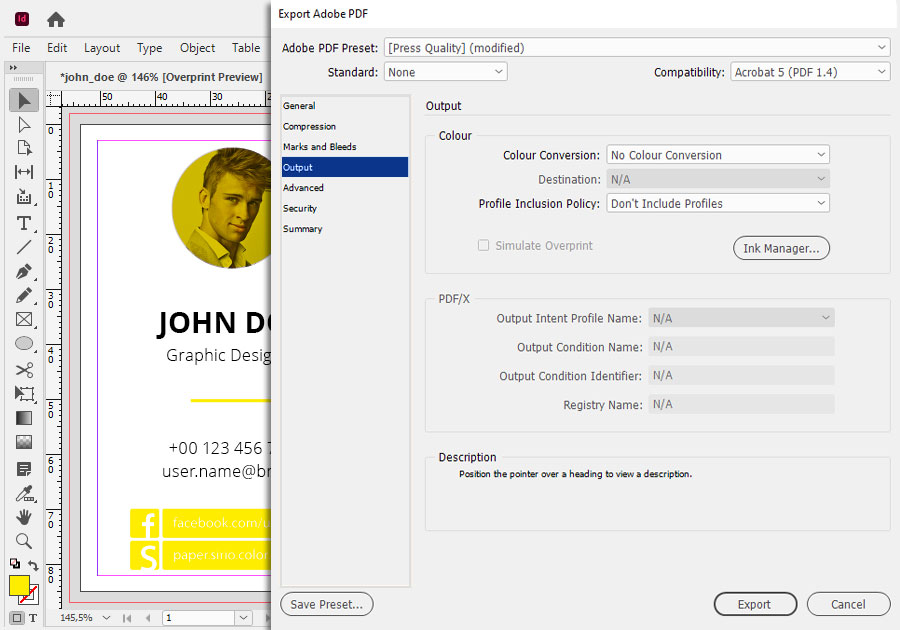Open the Ink Manager dialog
The width and height of the screenshot is (900, 630).
(x=781, y=248)
